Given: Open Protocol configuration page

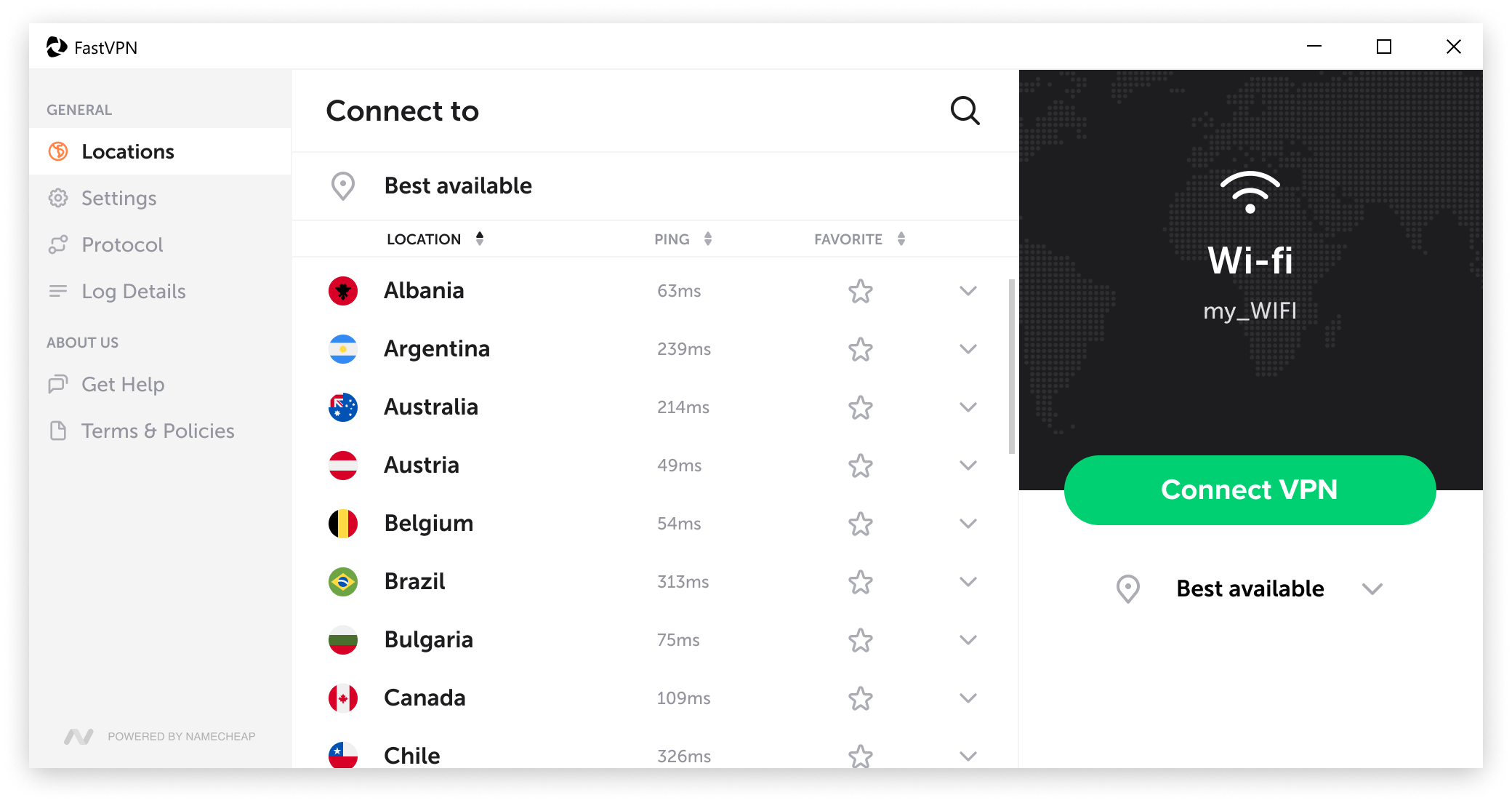Looking at the screenshot, I should click(x=122, y=243).
